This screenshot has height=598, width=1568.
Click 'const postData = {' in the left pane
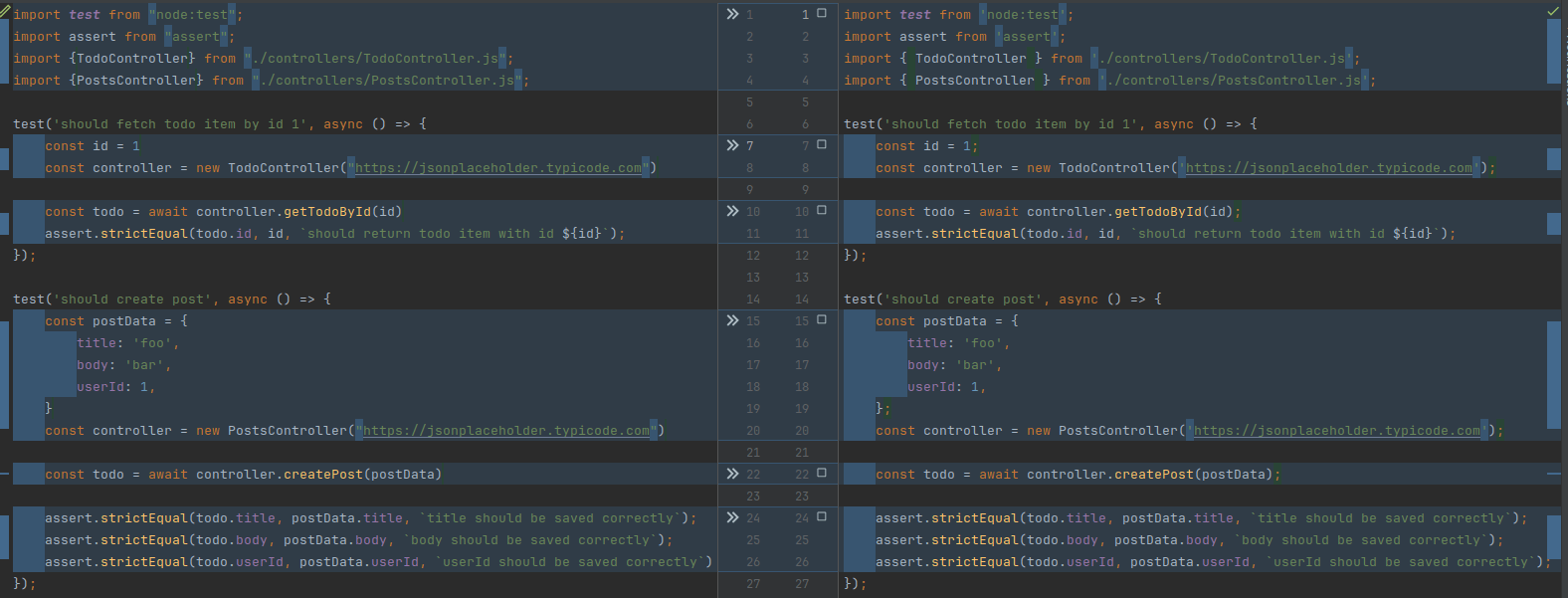click(116, 321)
